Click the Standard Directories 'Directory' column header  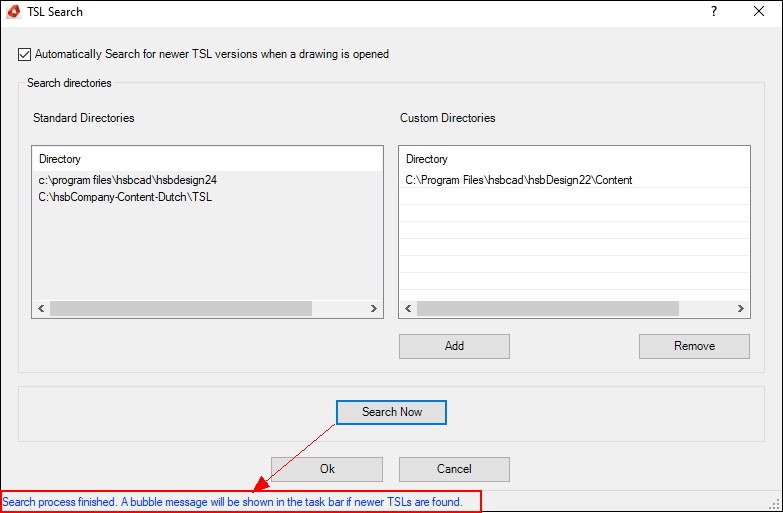pos(207,159)
